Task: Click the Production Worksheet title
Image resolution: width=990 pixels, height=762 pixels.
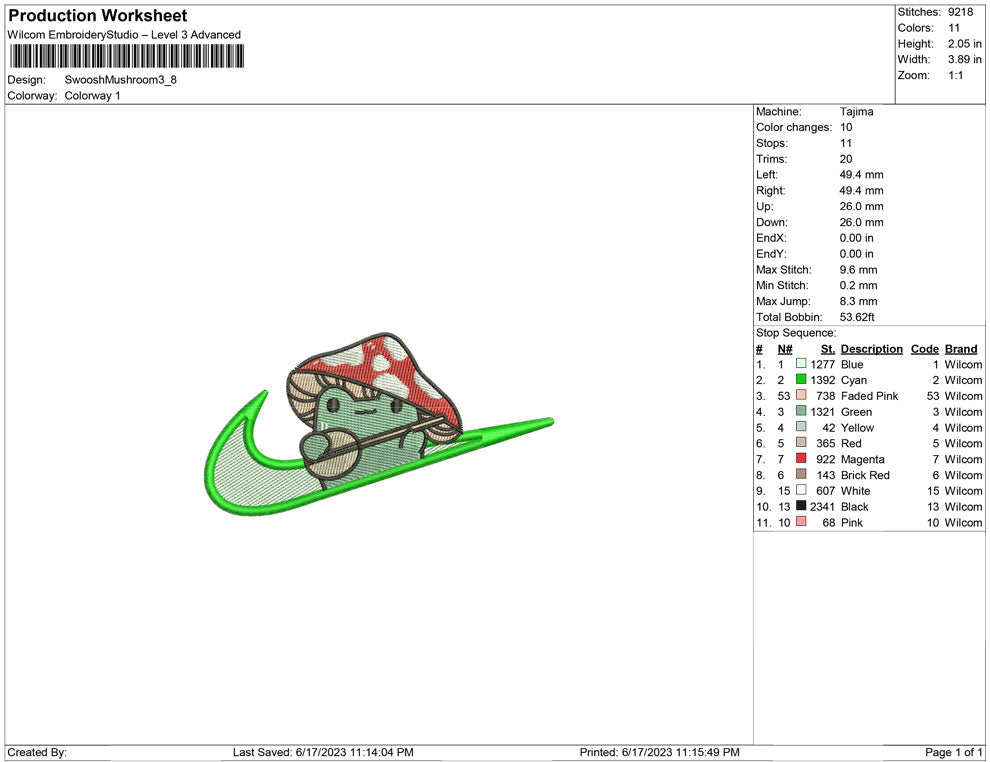Action: (x=98, y=15)
